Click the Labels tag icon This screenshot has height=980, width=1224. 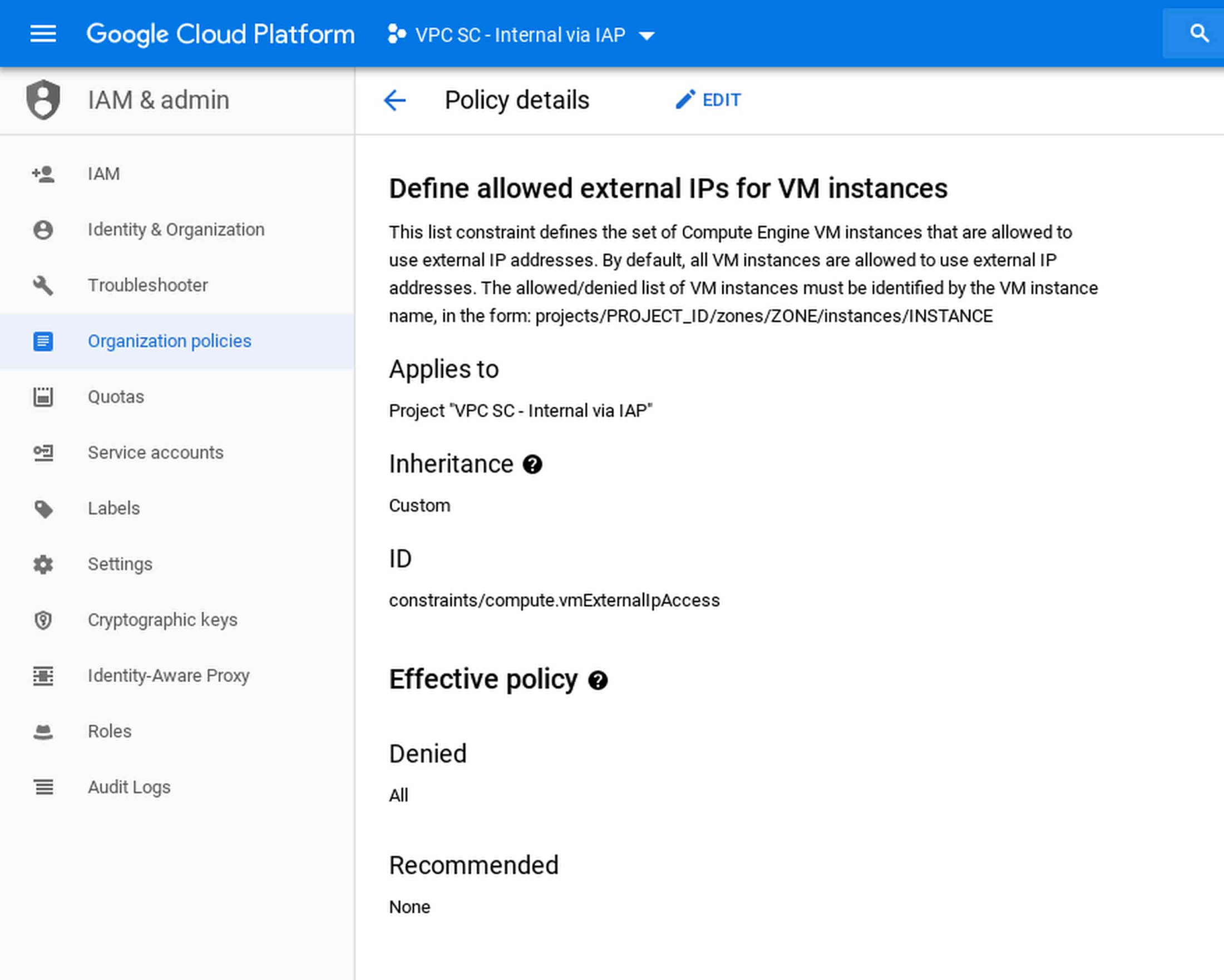point(43,508)
